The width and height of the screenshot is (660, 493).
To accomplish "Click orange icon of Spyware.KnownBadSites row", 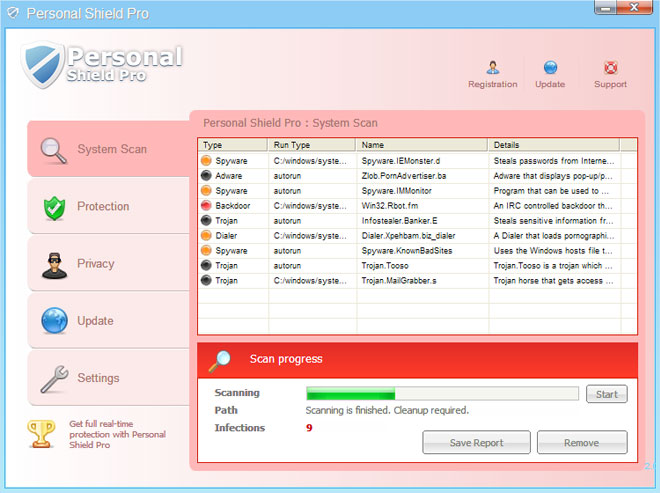I will coord(206,250).
